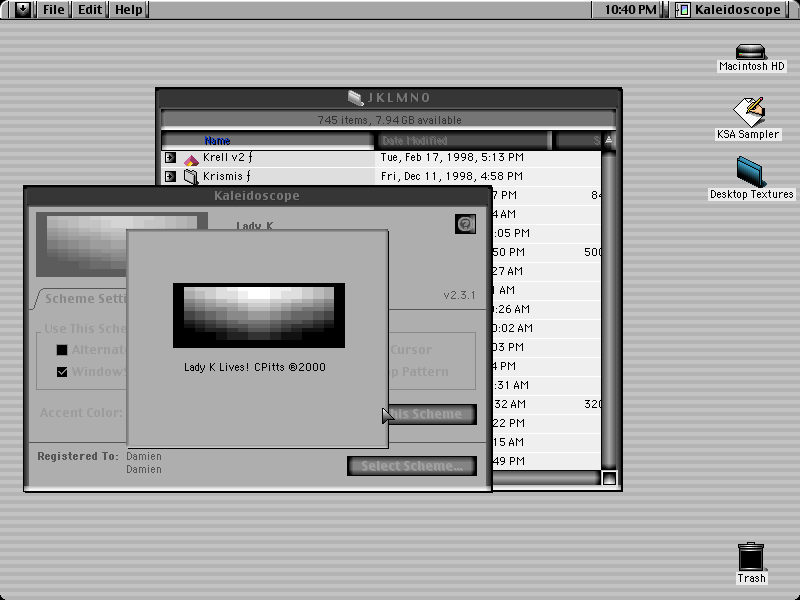Image resolution: width=800 pixels, height=600 pixels.
Task: Click the Use This Scheme button
Action: coord(432,414)
